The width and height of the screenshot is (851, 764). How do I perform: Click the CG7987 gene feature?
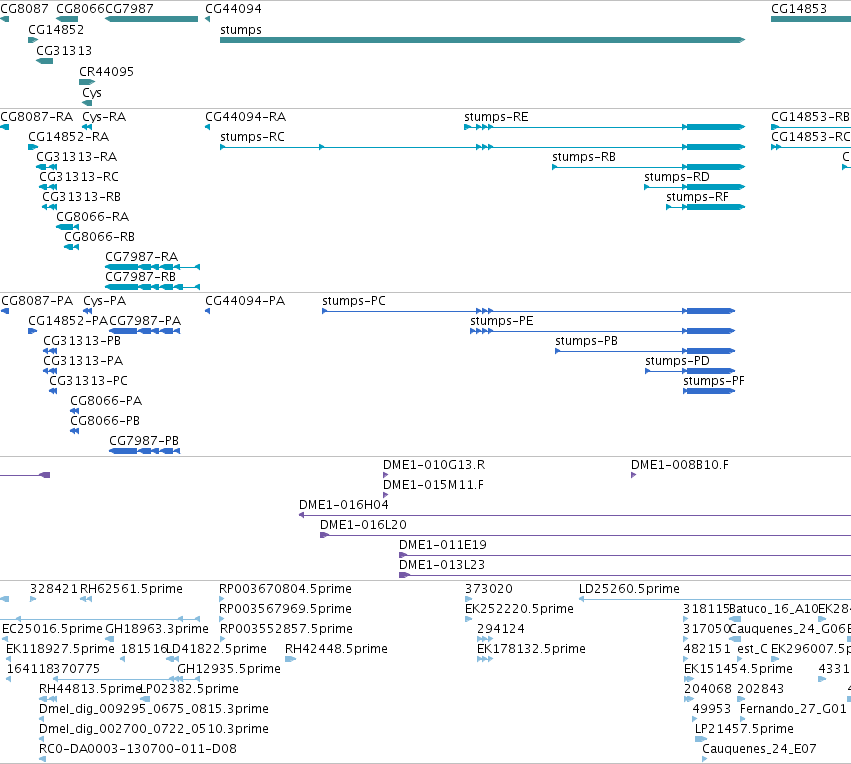coord(151,19)
